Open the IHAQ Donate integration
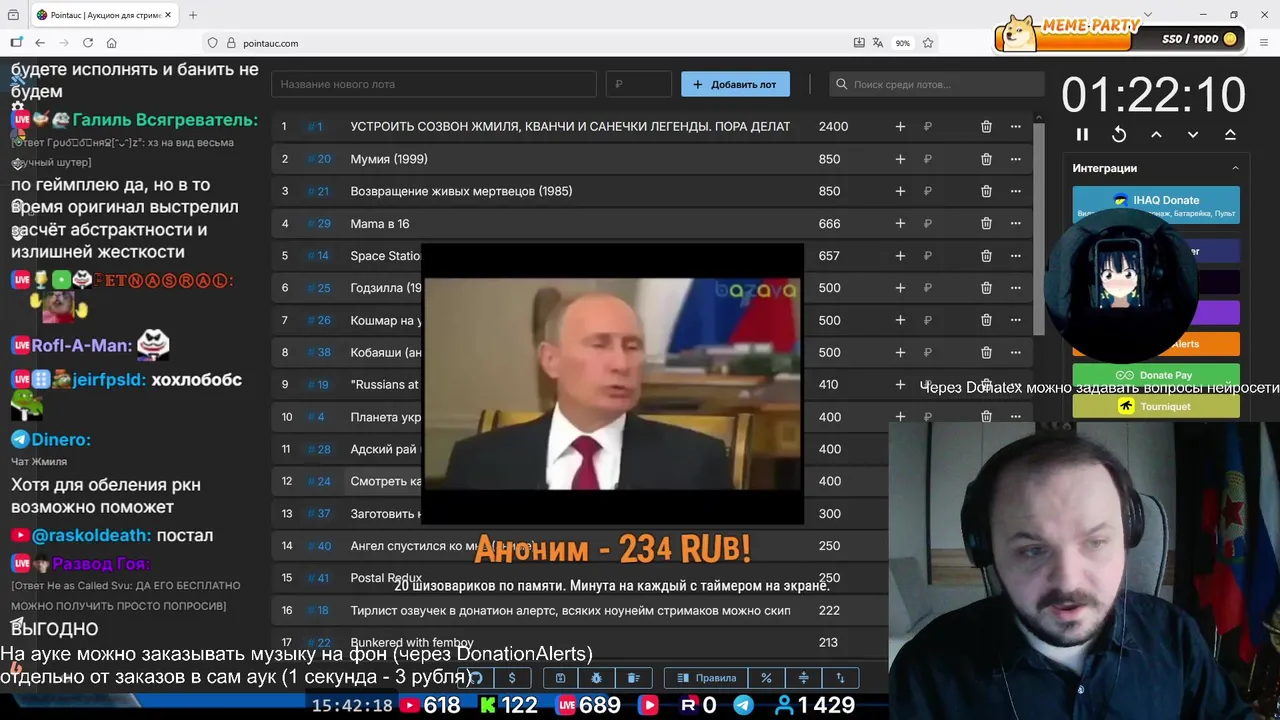This screenshot has width=1280, height=720. coord(1156,204)
